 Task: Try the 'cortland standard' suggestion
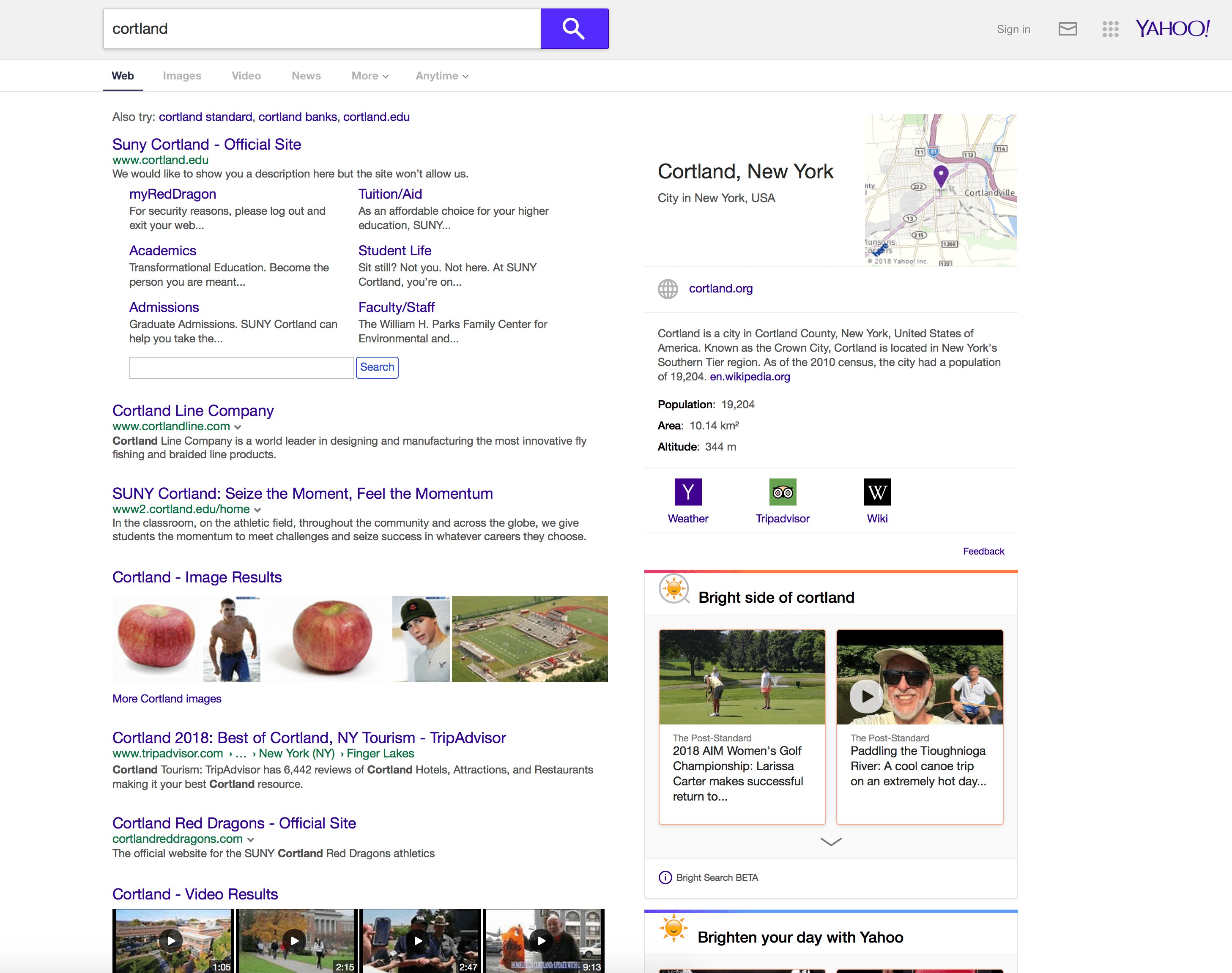point(205,117)
